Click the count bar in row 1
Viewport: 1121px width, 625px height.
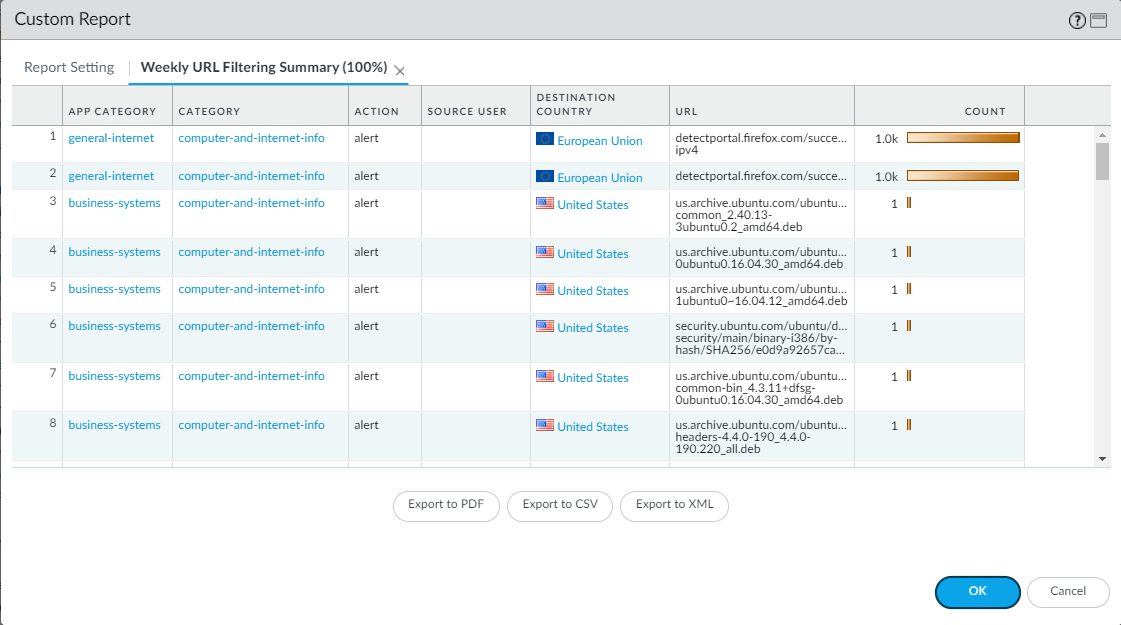(963, 138)
